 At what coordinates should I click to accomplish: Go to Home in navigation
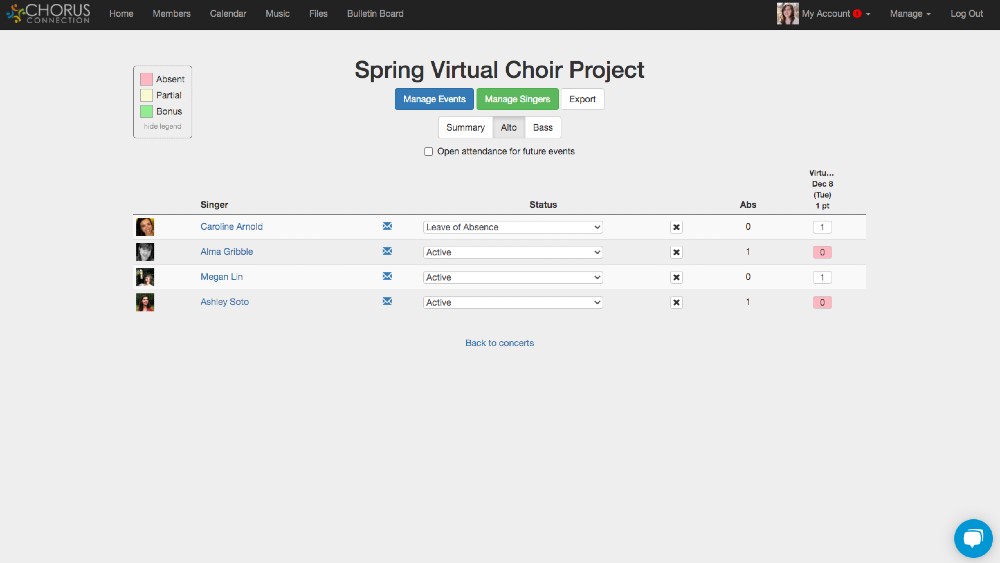[x=121, y=13]
